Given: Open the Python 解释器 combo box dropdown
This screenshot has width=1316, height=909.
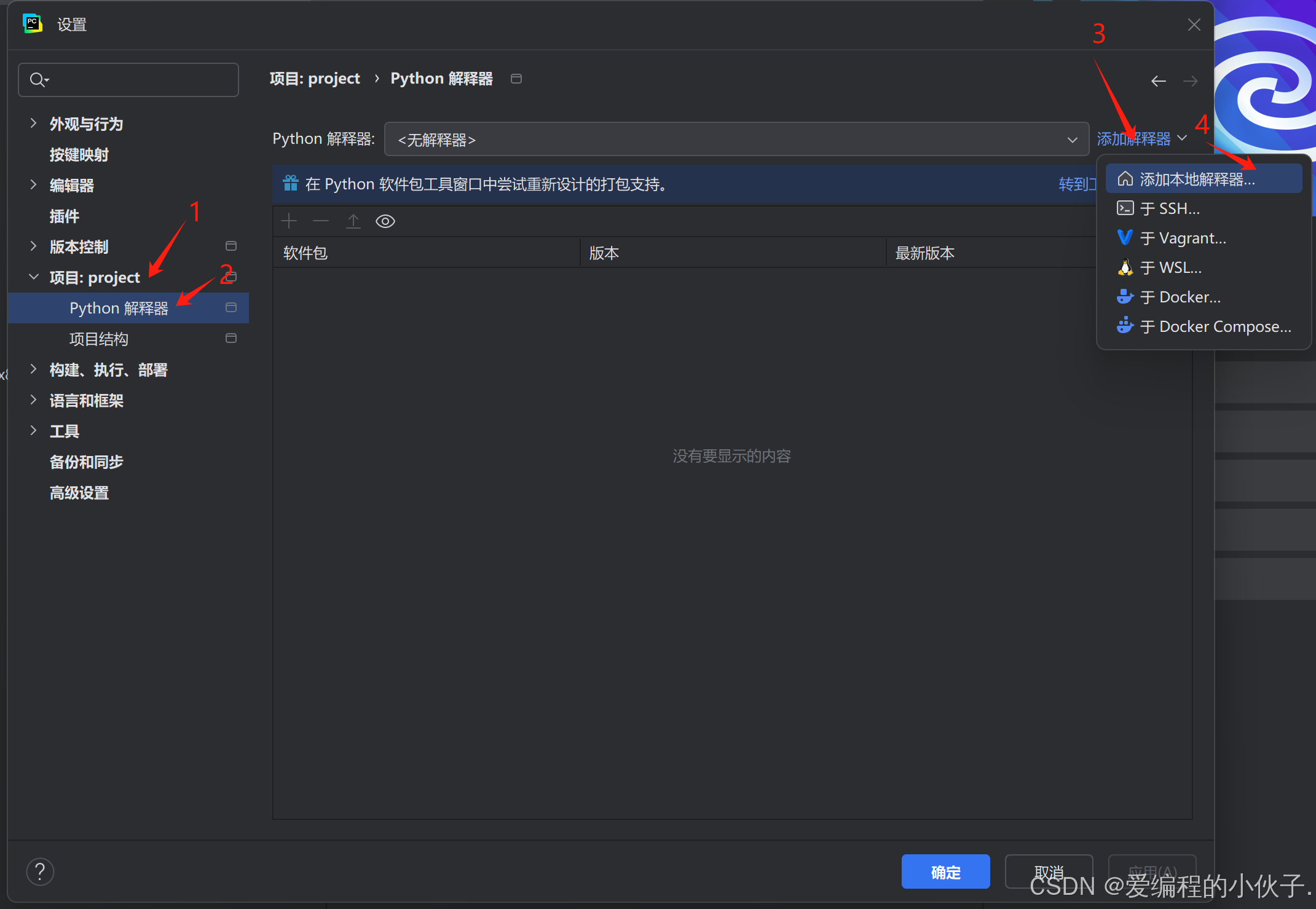Looking at the screenshot, I should [736, 140].
